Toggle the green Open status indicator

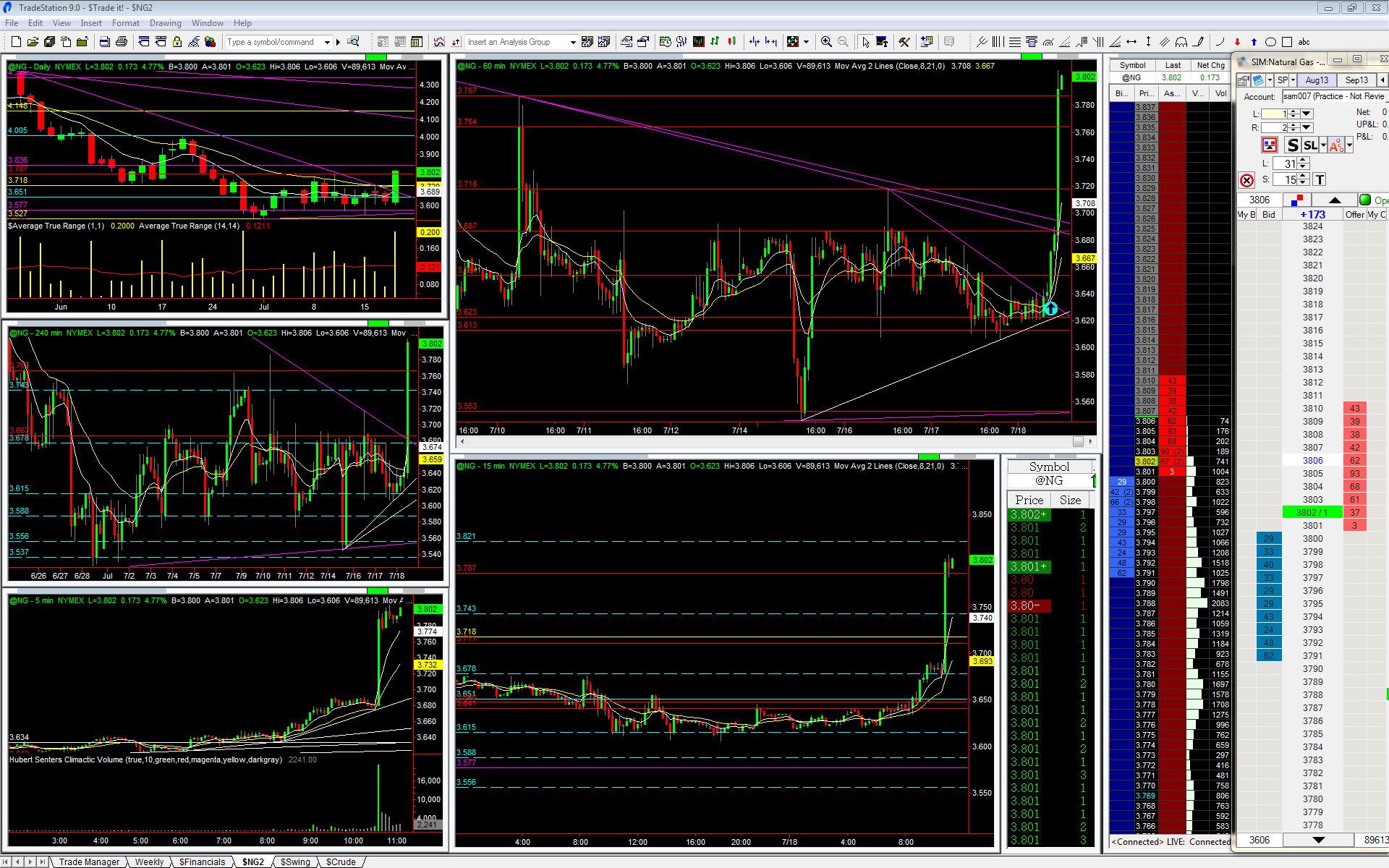tap(1365, 200)
